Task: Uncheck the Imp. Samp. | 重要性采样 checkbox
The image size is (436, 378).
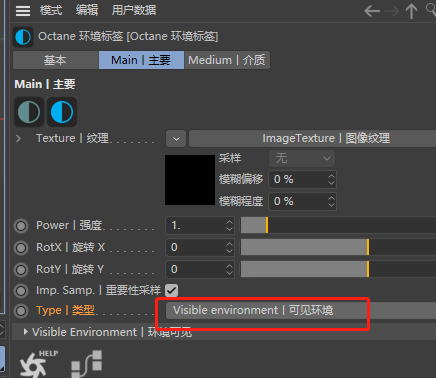Action: (172, 290)
